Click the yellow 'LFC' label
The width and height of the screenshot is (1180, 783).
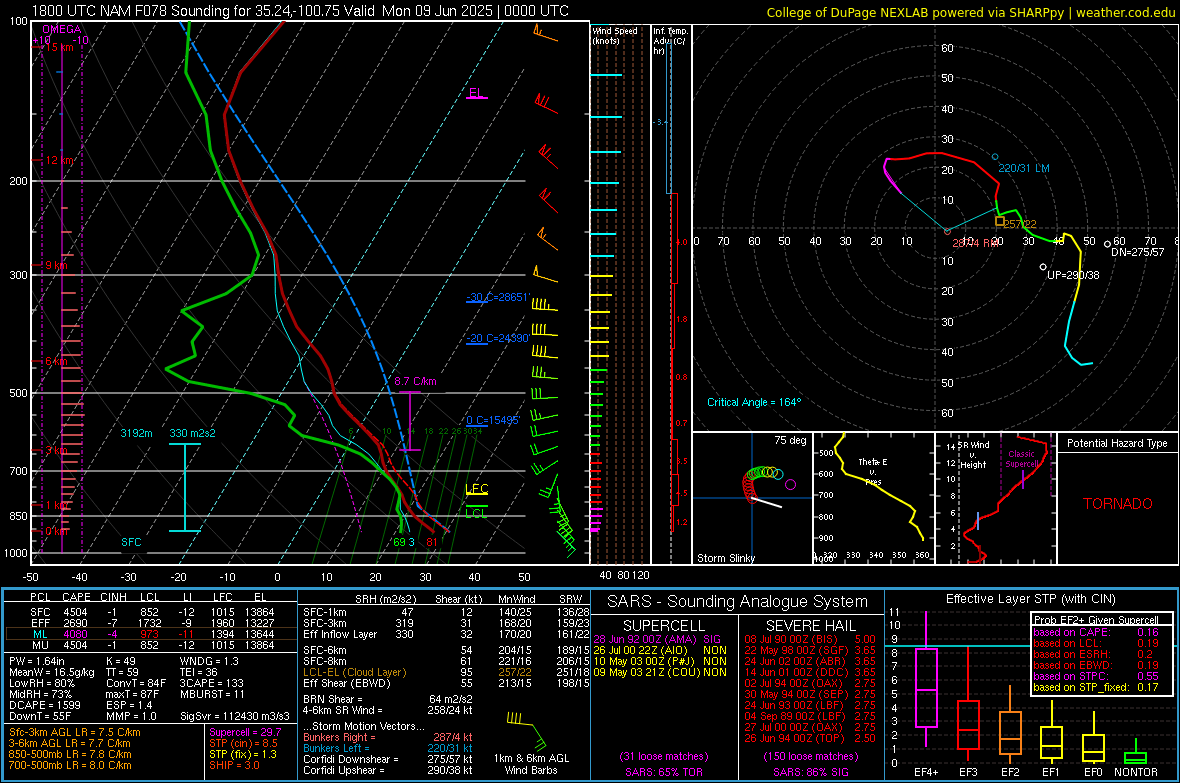click(x=477, y=489)
